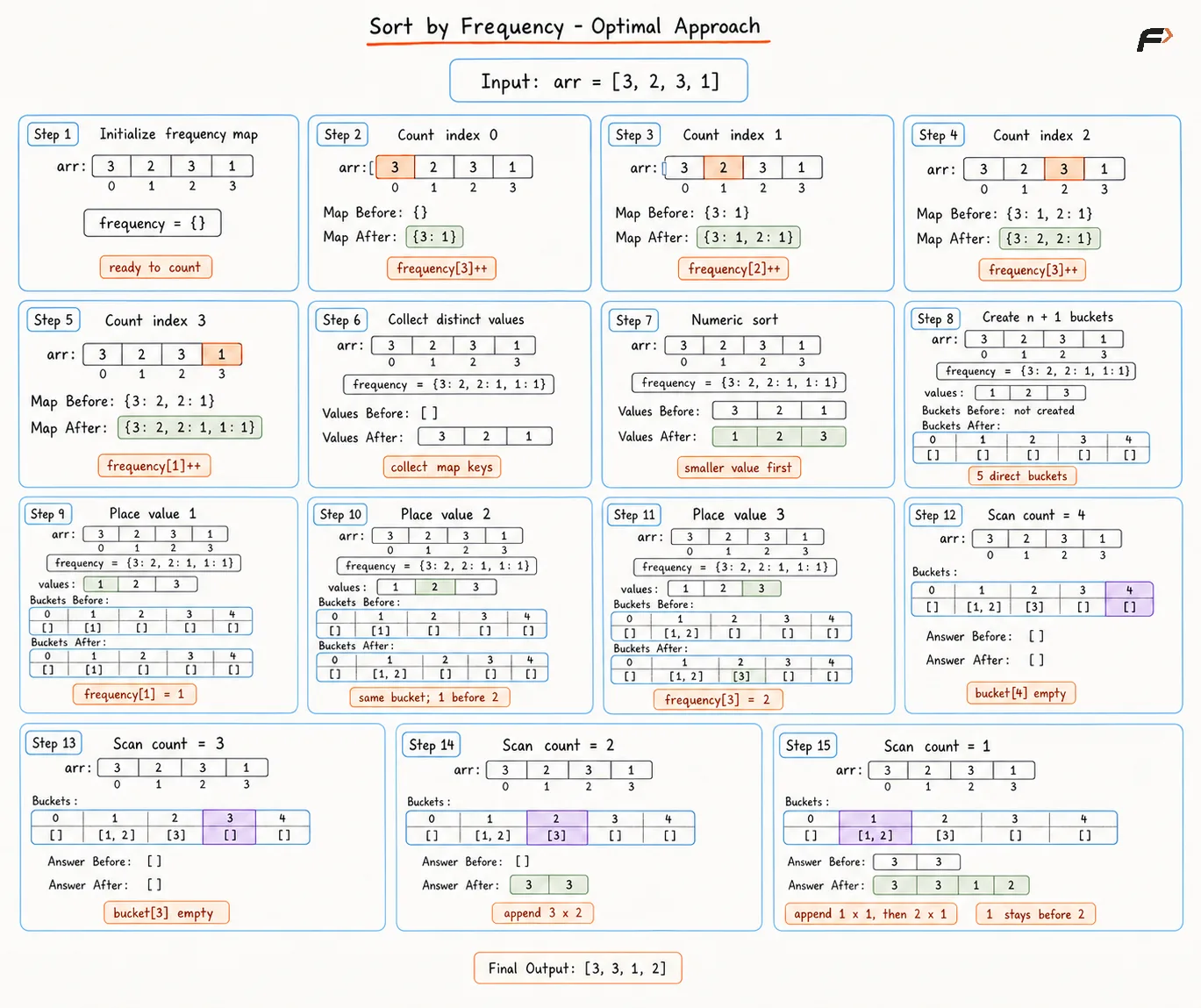Select the 'Input: arr = [3, 2, 3, 1]' box
The width and height of the screenshot is (1201, 1008).
pos(598,81)
